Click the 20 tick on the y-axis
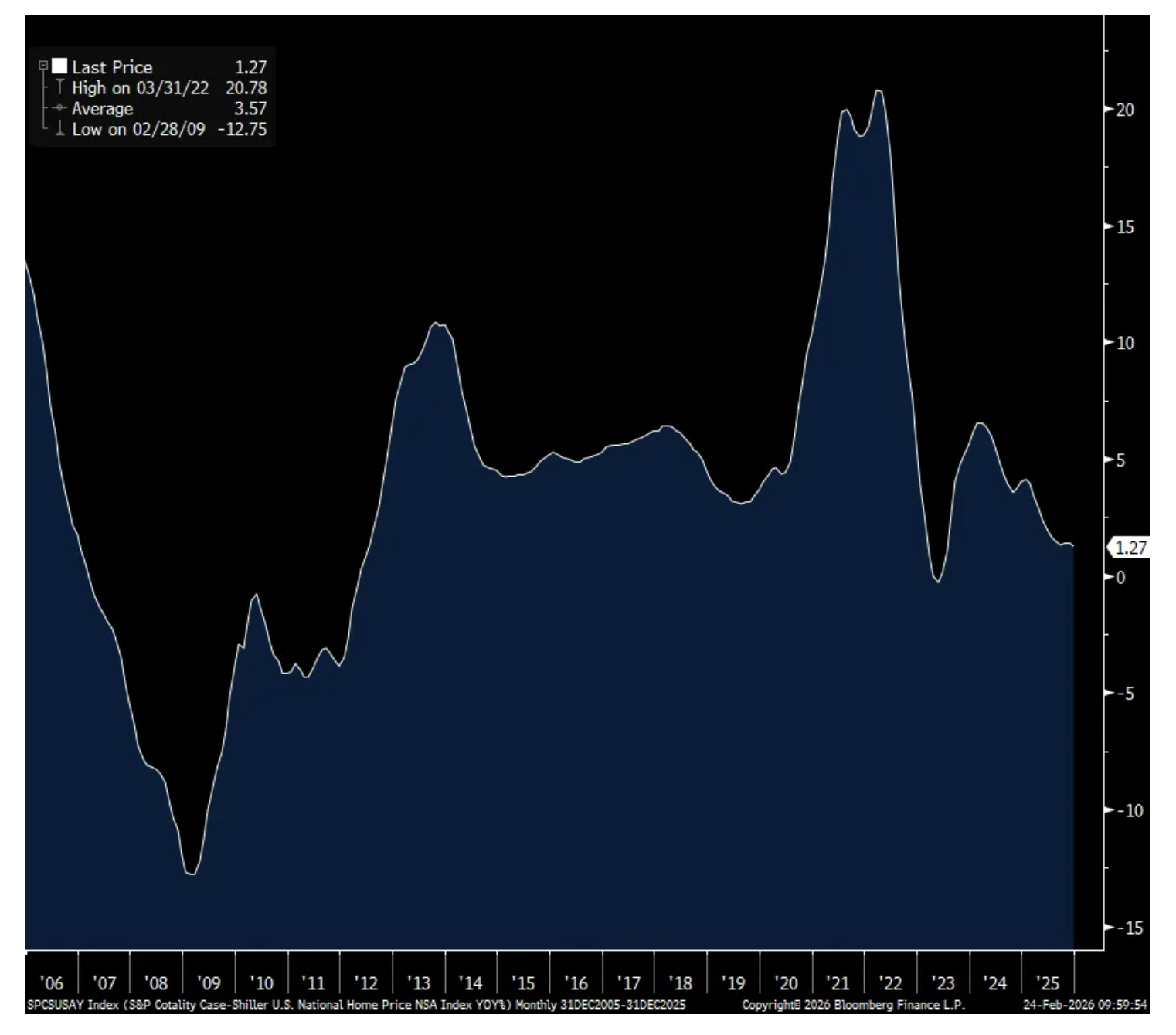The image size is (1176, 1035). point(1125,110)
